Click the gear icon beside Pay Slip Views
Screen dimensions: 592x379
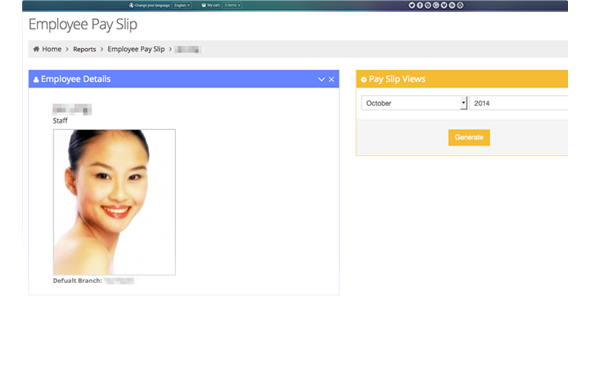(364, 80)
